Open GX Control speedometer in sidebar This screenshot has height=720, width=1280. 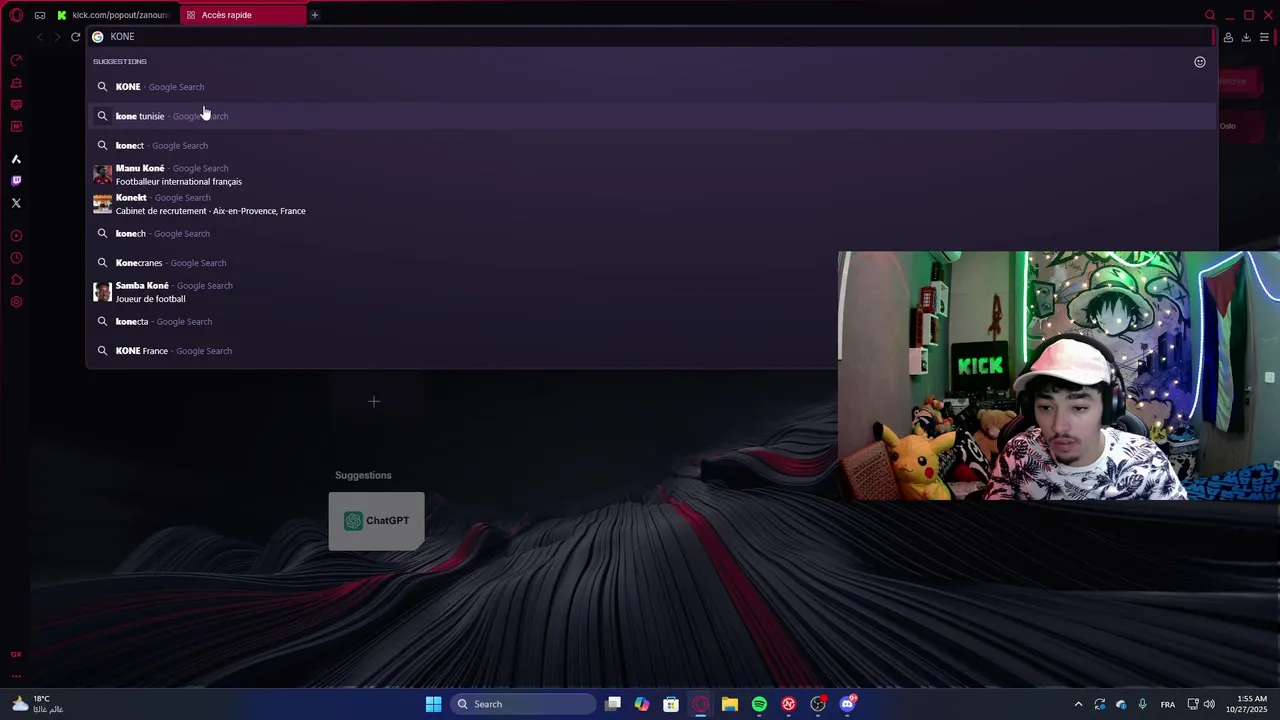[16, 60]
